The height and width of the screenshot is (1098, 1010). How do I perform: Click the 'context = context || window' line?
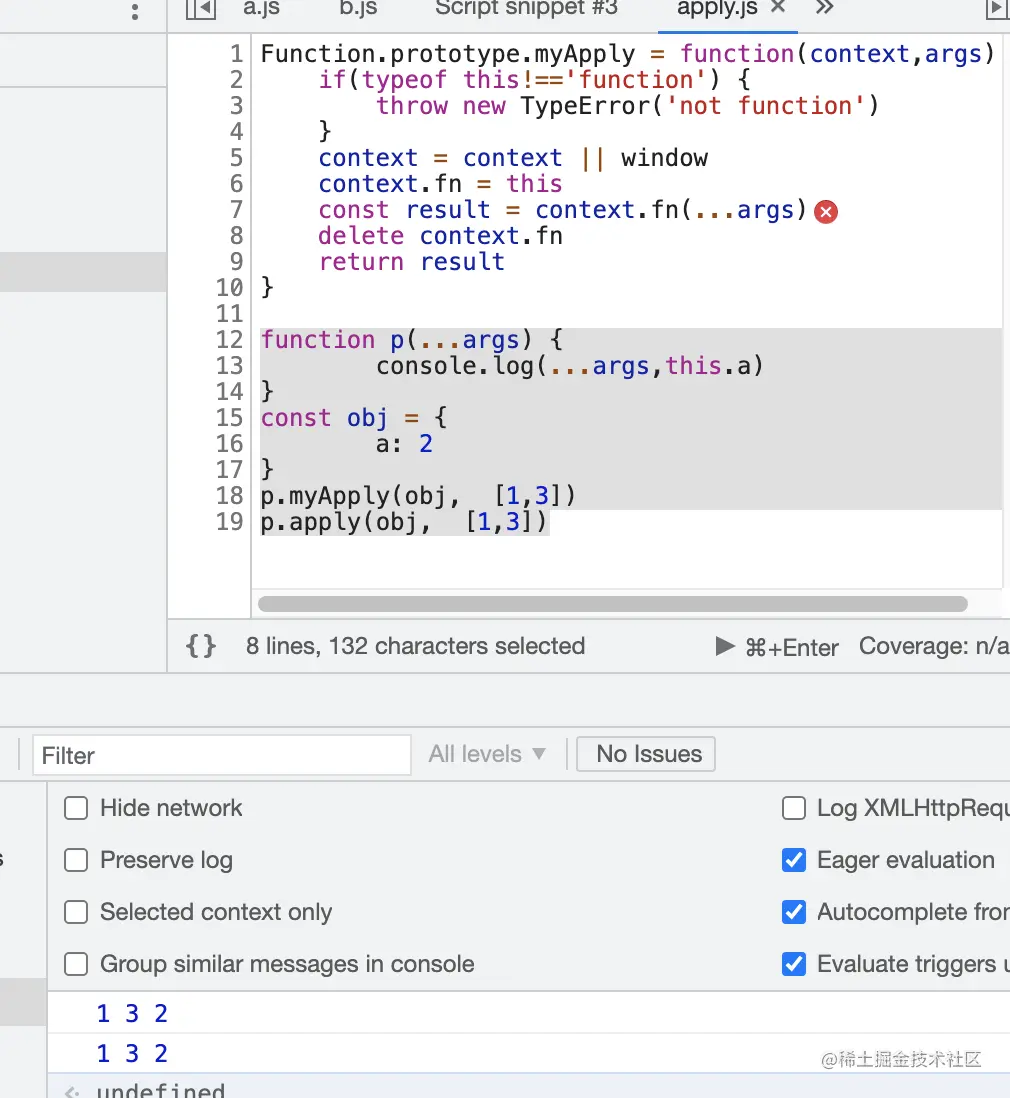(x=513, y=158)
